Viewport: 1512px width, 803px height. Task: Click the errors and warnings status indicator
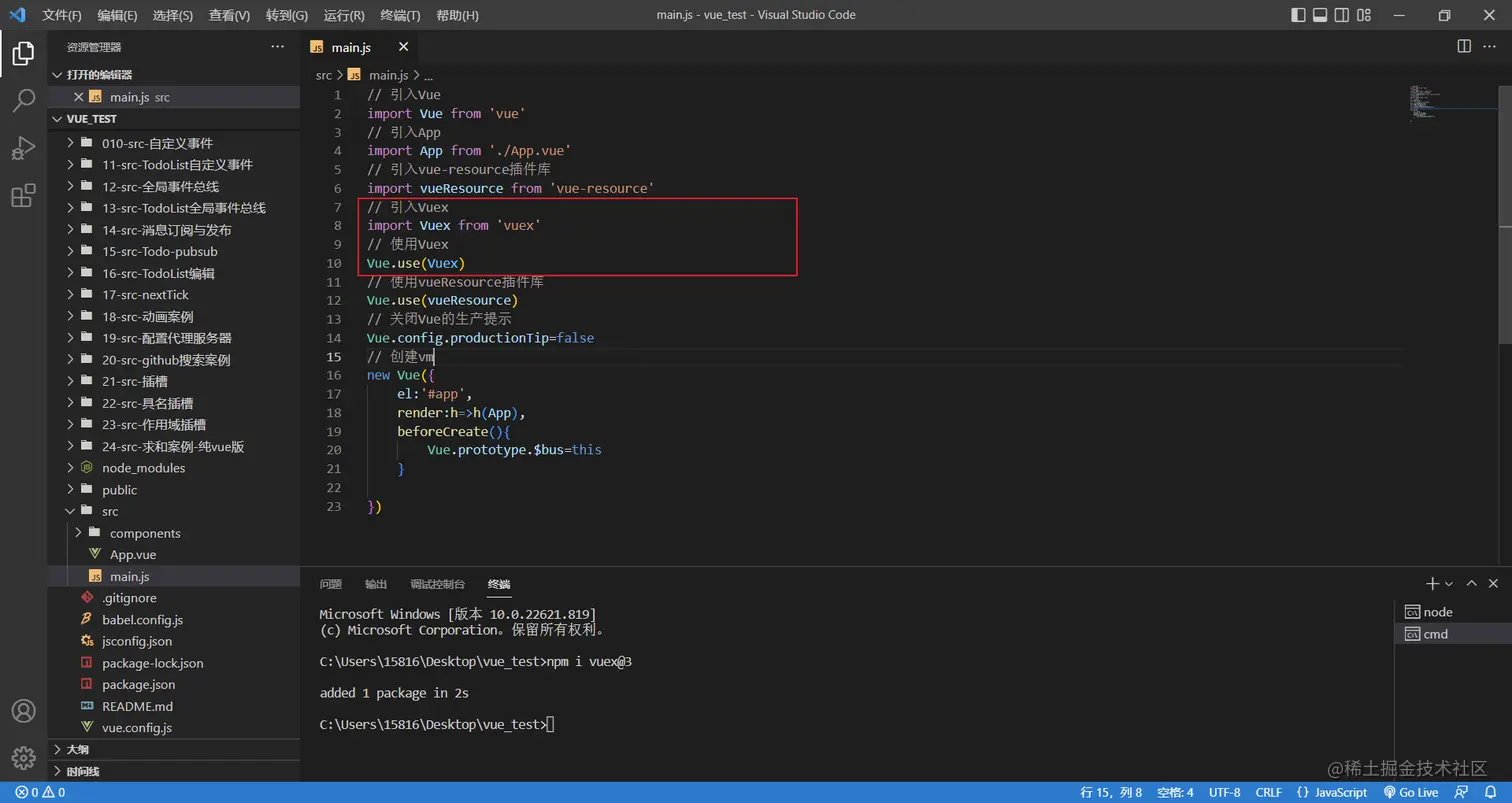pos(40,792)
